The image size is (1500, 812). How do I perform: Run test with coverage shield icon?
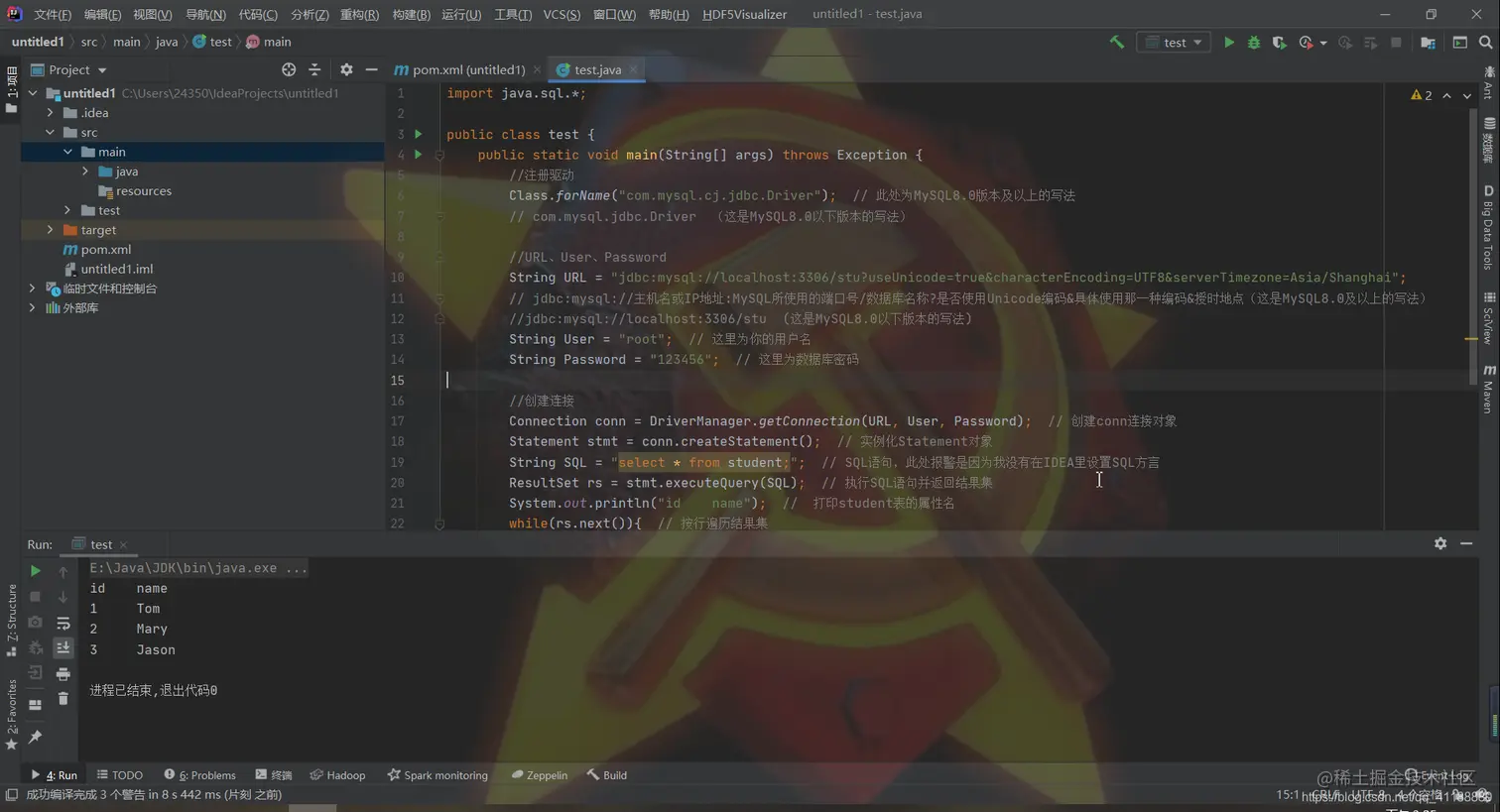[x=1279, y=43]
